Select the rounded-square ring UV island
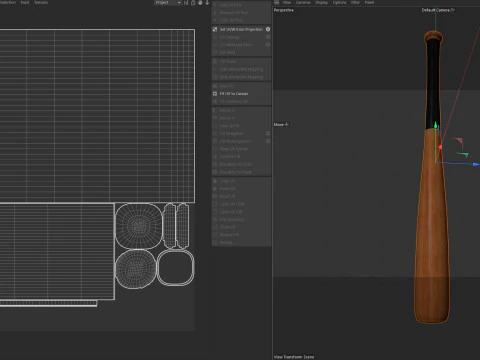The width and height of the screenshot is (480, 360). 175,268
